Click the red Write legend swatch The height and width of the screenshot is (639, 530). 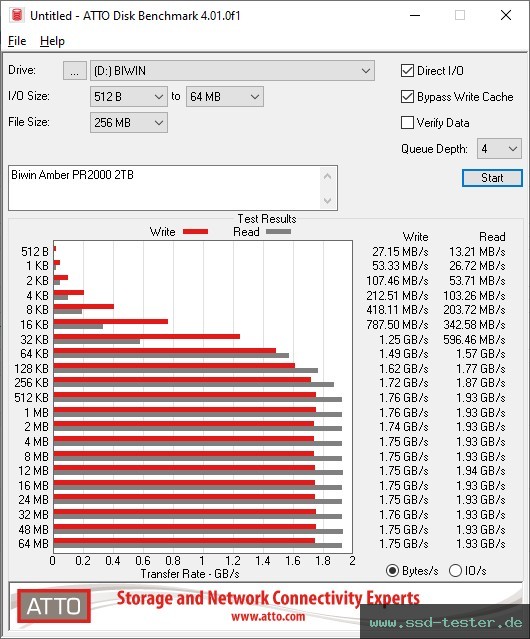196,231
